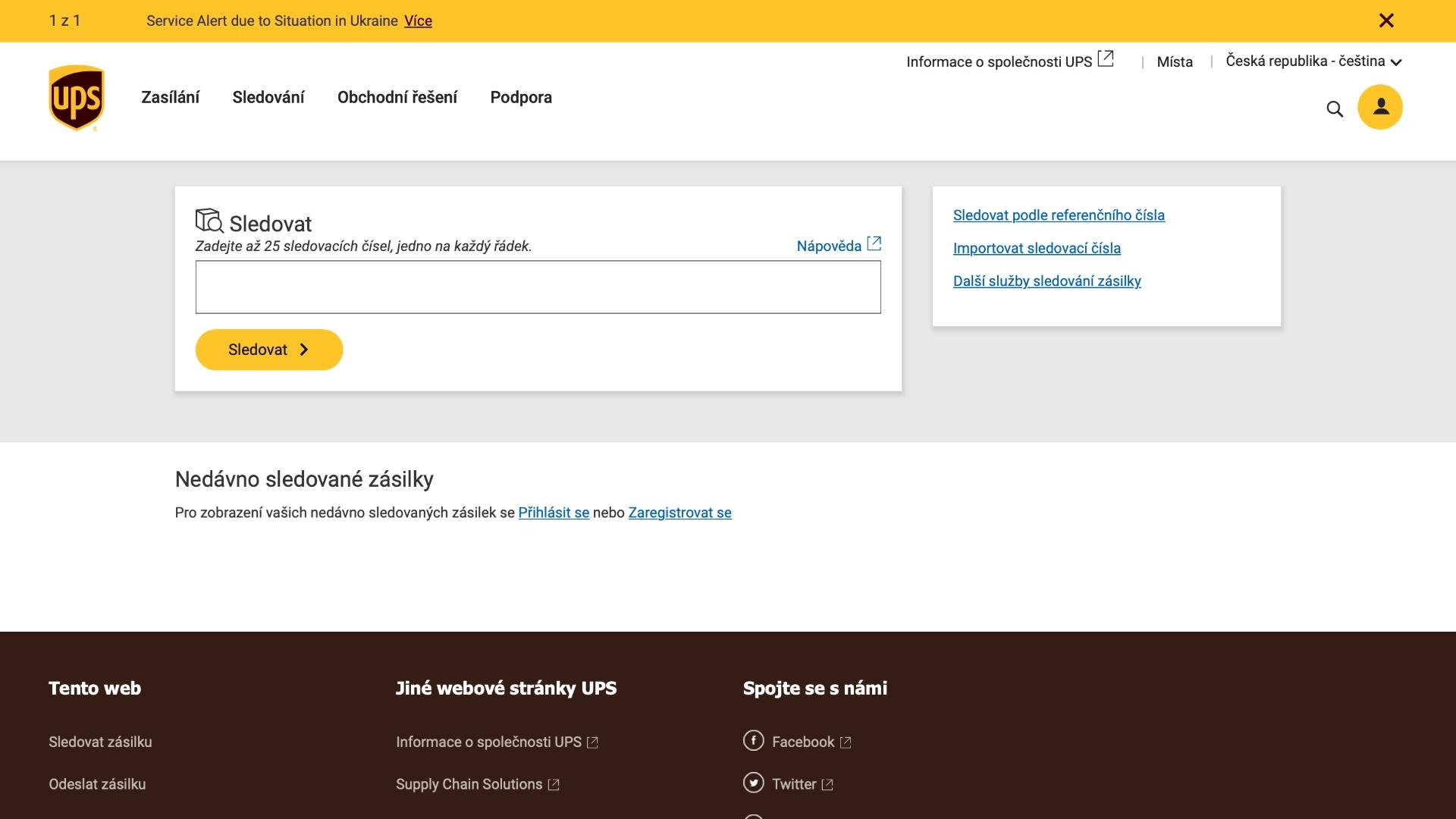This screenshot has width=1456, height=819.
Task: Open the Nápověda help link
Action: [x=829, y=246]
